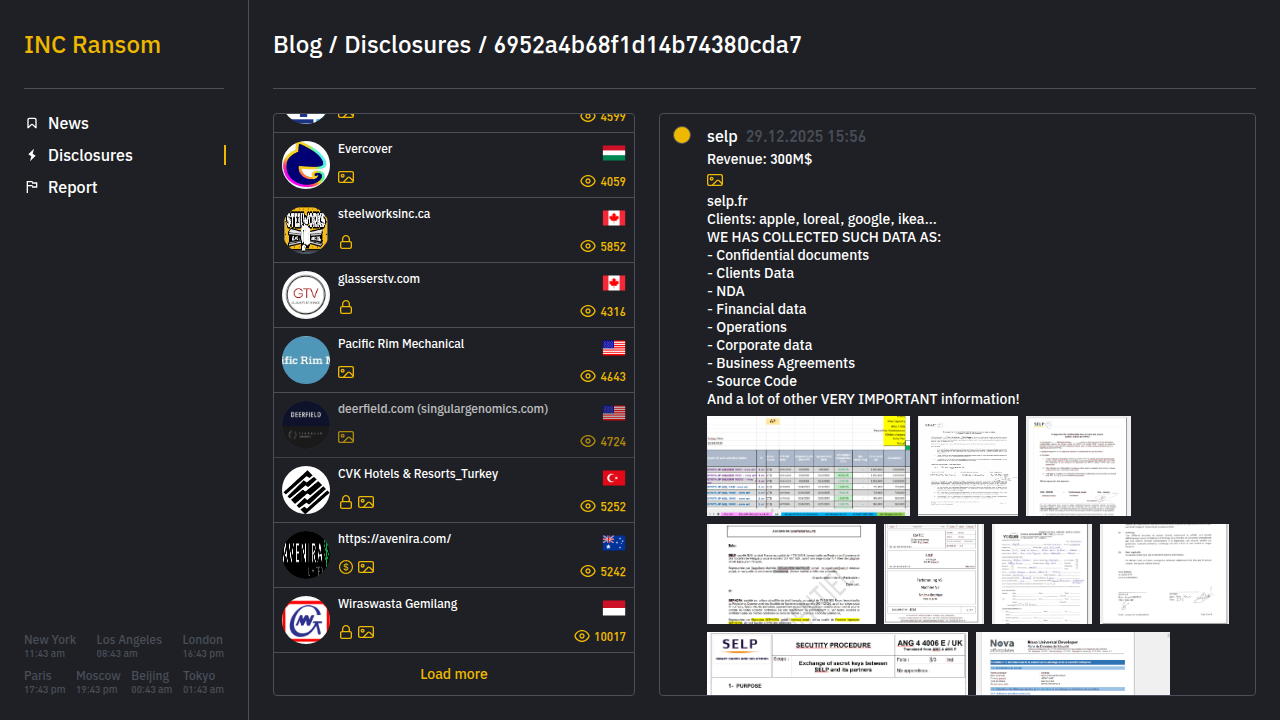Click the image icon under Evercover

click(x=346, y=177)
